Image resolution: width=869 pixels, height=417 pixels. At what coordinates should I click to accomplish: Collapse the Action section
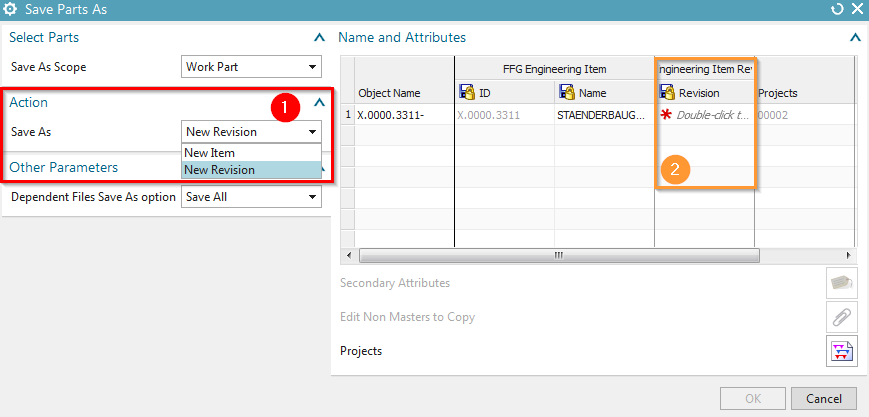point(318,102)
